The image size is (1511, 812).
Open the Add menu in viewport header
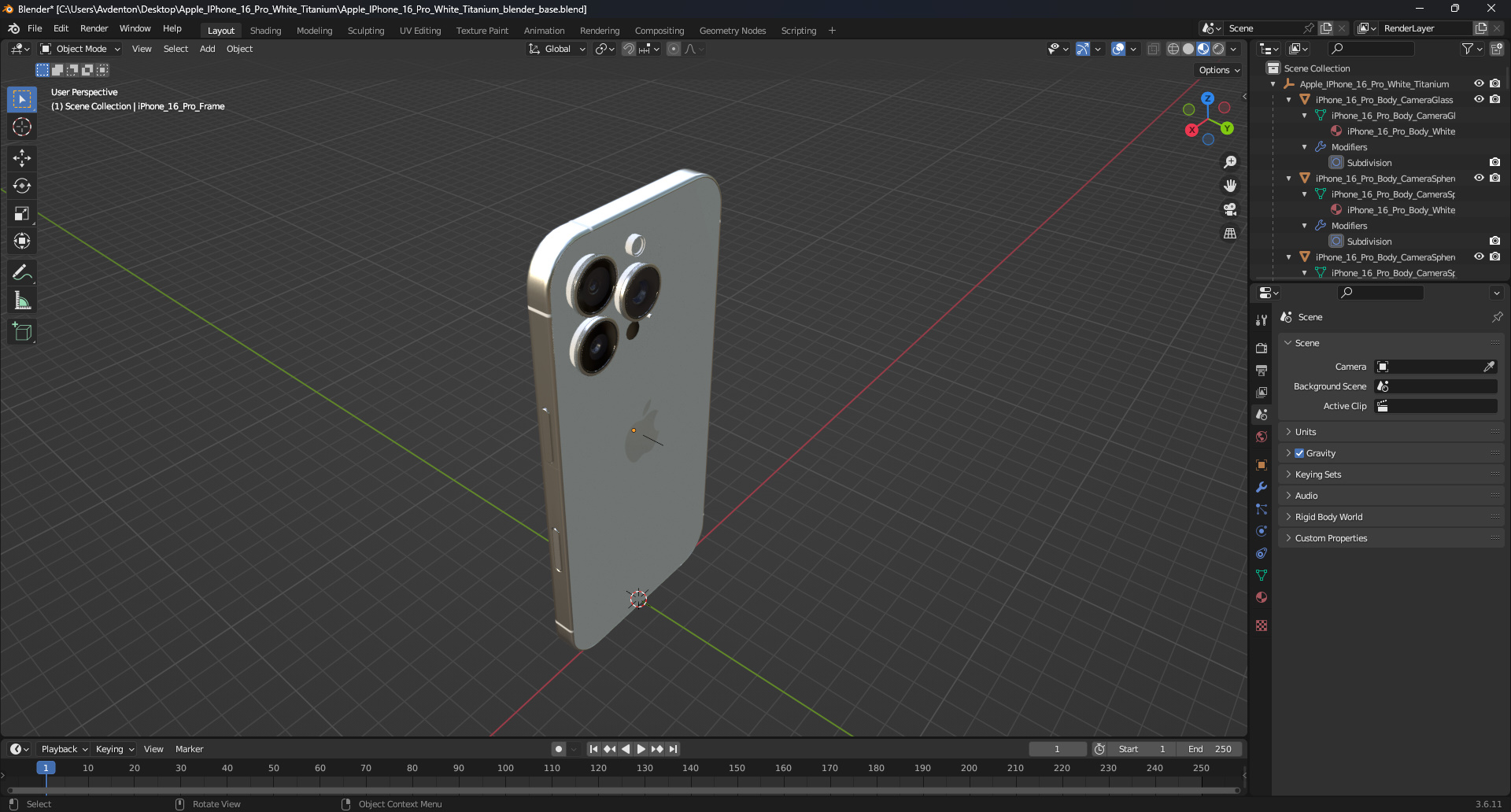(x=207, y=49)
